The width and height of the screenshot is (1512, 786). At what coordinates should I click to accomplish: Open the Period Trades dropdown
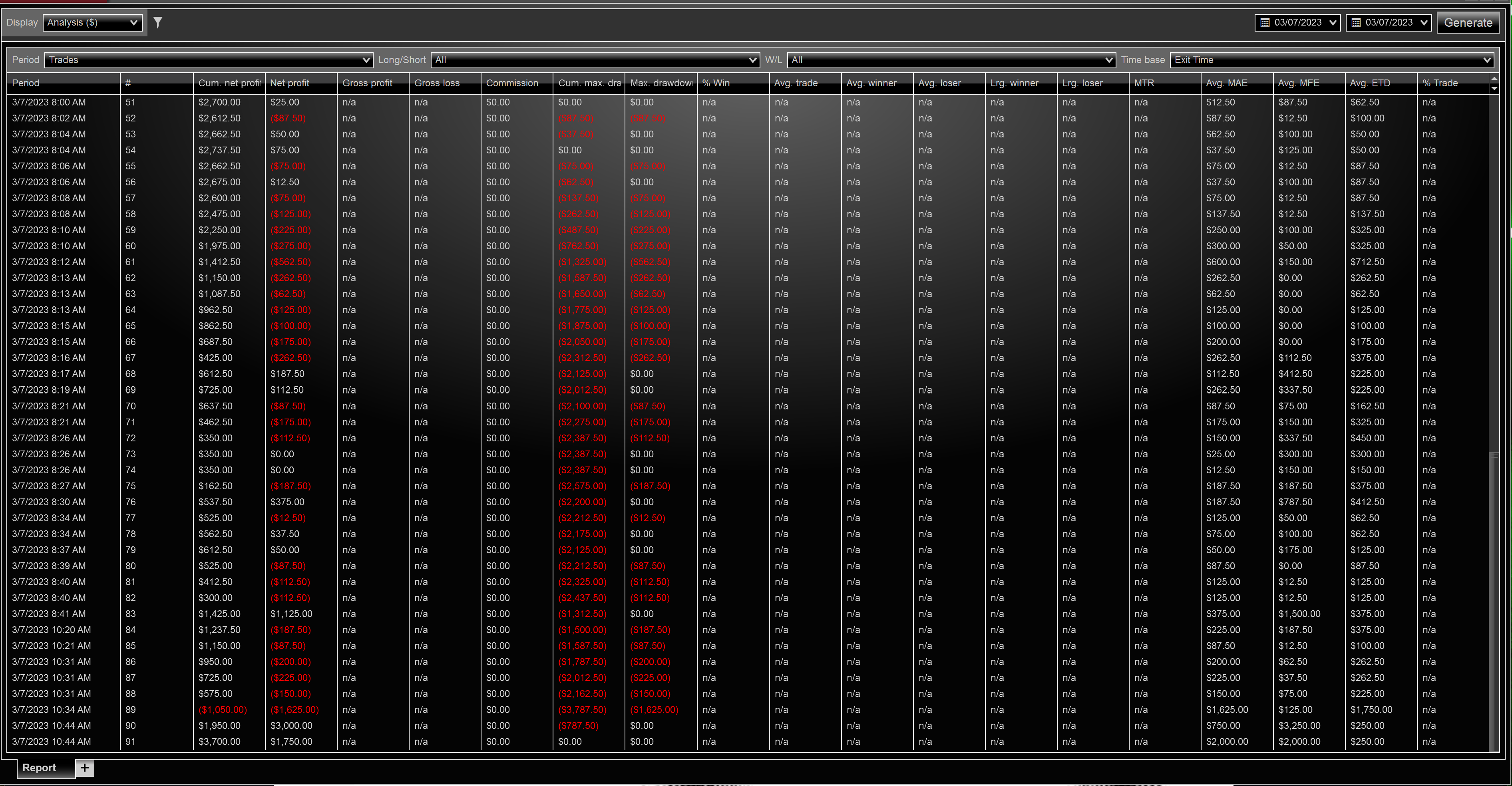208,60
